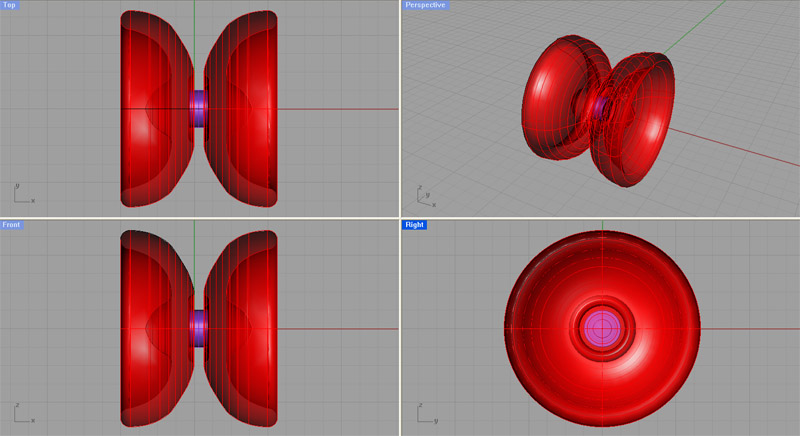800x436 pixels.
Task: Click the Right viewport title label
Action: tap(414, 225)
